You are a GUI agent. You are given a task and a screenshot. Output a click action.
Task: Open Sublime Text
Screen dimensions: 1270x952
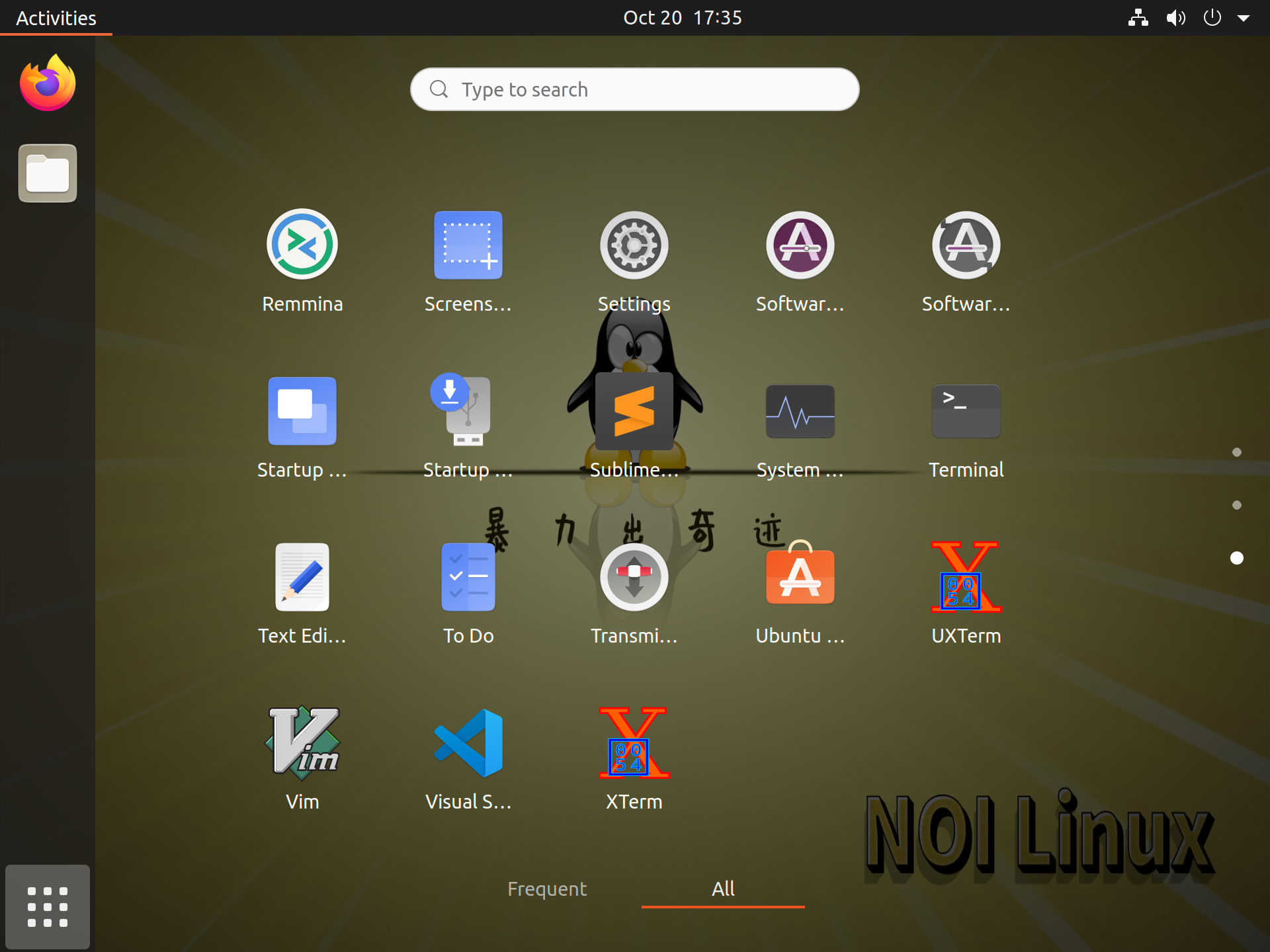pyautogui.click(x=634, y=411)
